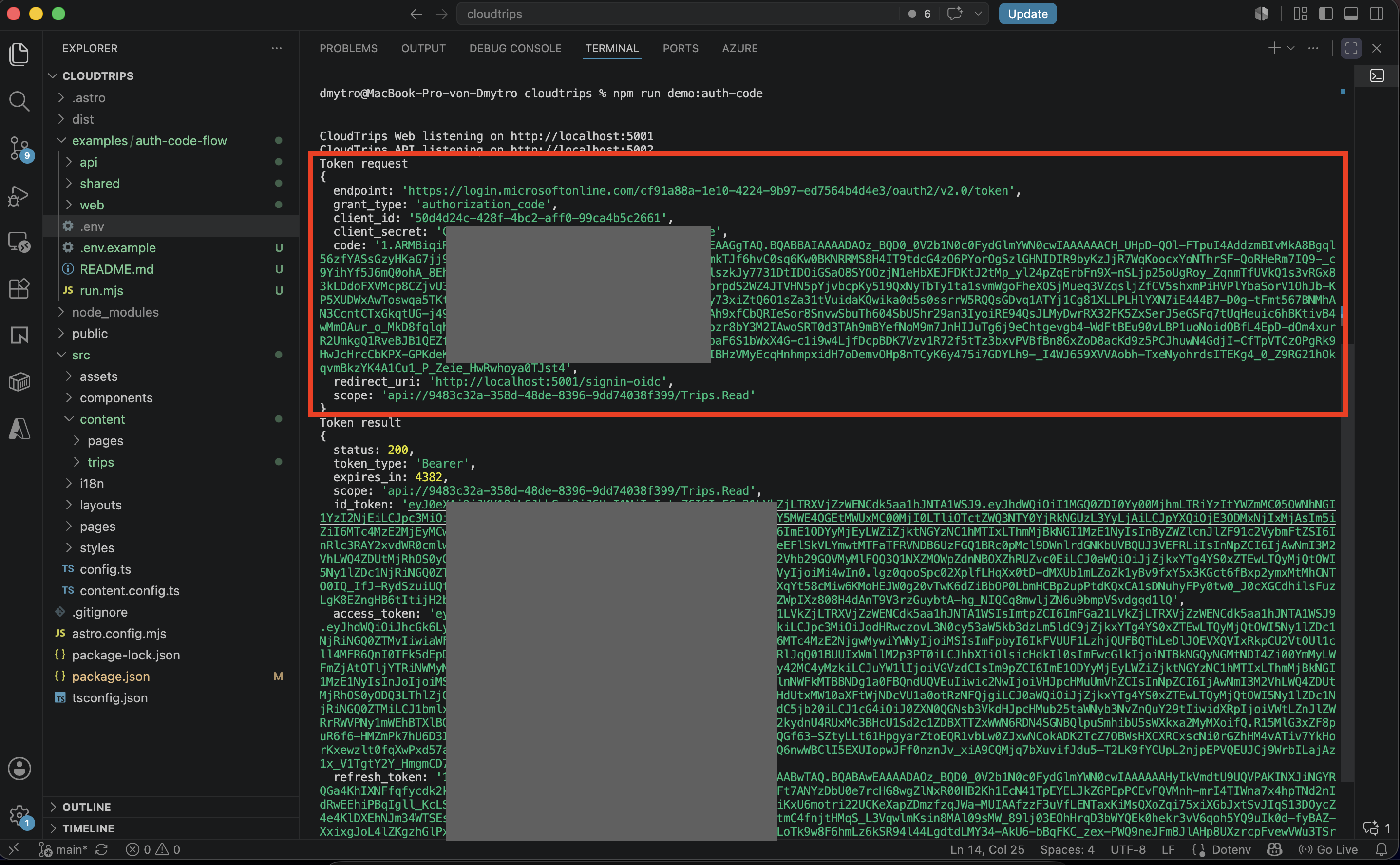The image size is (1400, 865).
Task: Switch to the PROBLEMS tab
Action: 348,48
